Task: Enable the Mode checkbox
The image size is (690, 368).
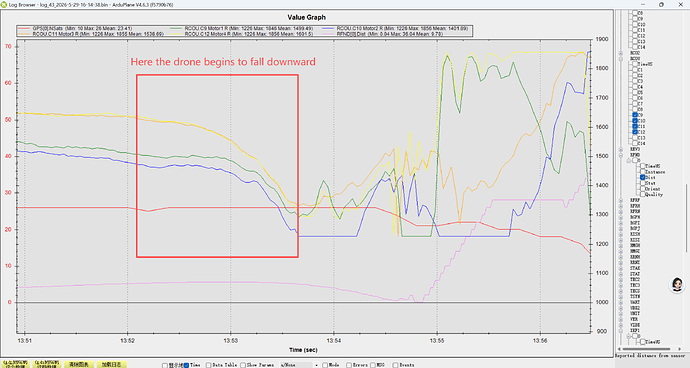Action: [325, 365]
